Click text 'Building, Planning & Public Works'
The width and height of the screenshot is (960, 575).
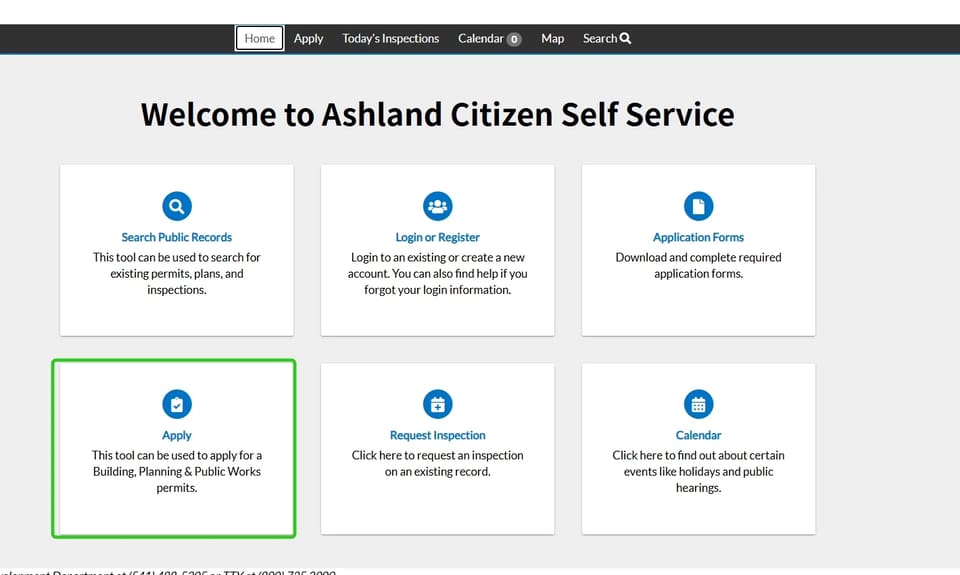click(177, 472)
